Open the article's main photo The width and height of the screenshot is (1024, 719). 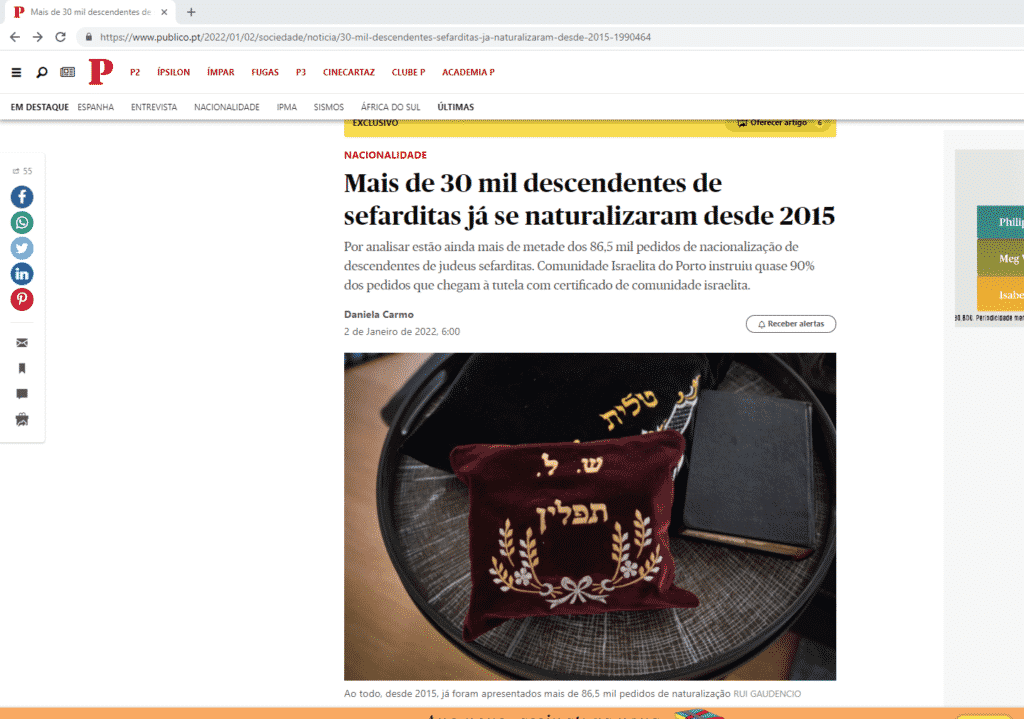[x=590, y=517]
